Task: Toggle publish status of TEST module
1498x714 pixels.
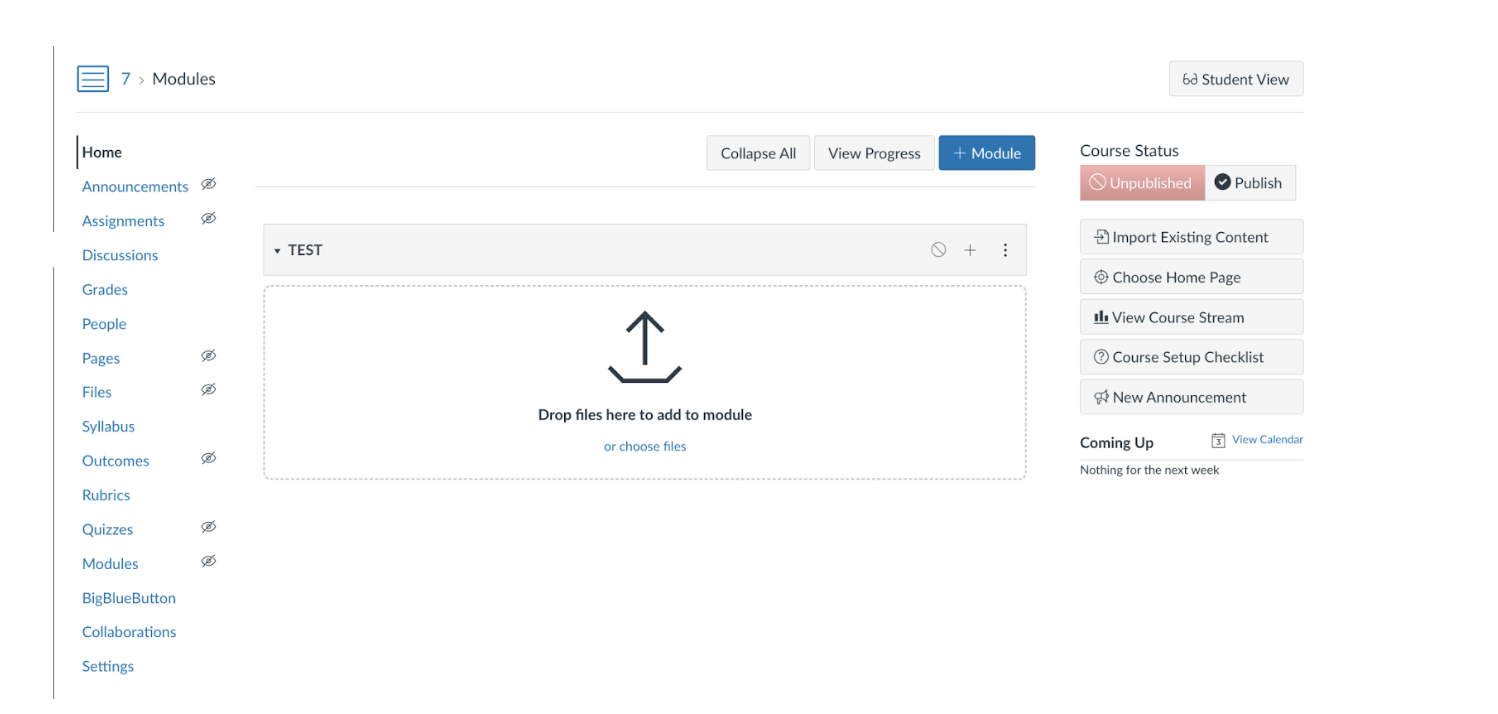Action: [938, 250]
